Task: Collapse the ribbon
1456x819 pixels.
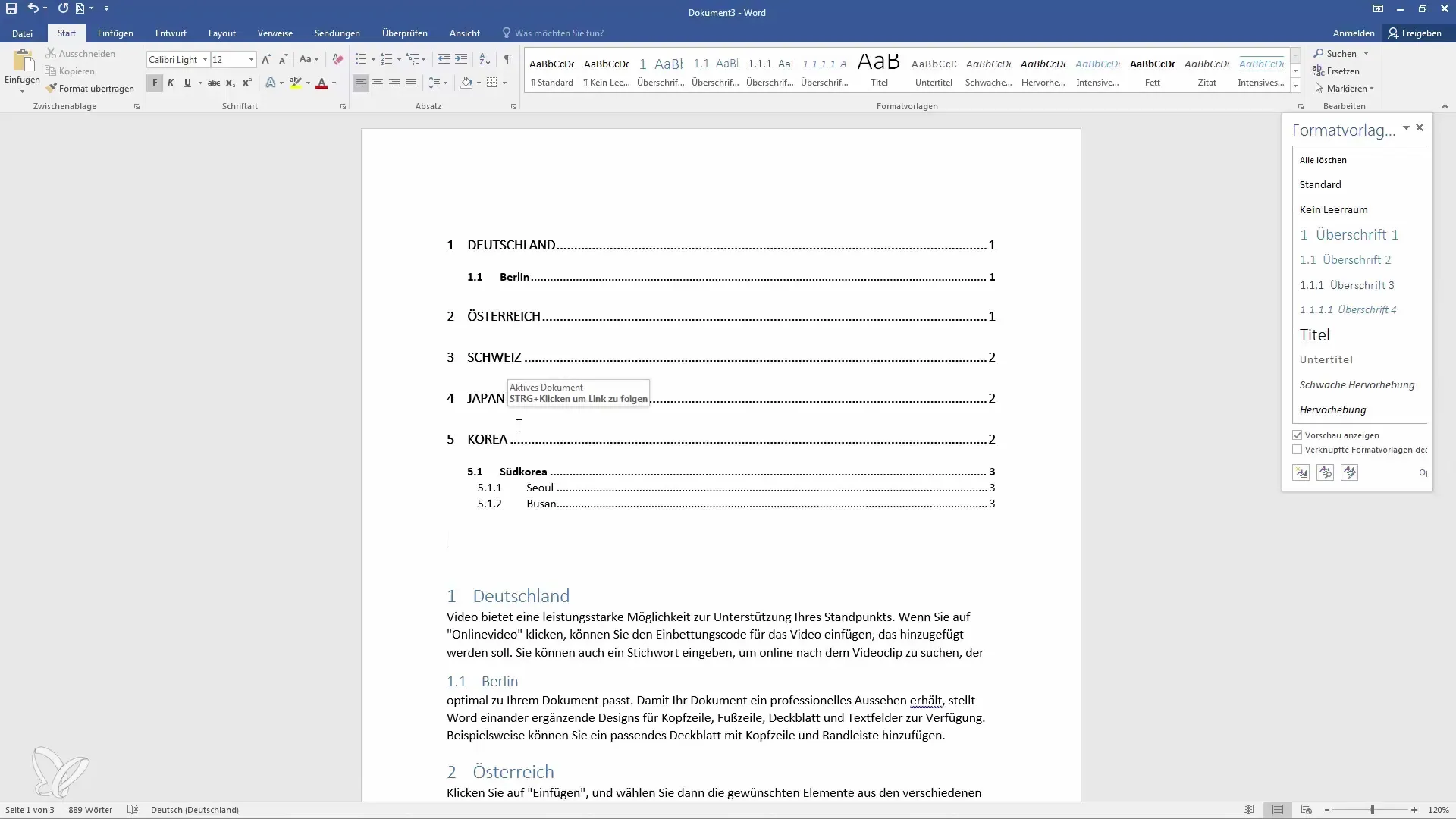Action: click(x=1445, y=106)
